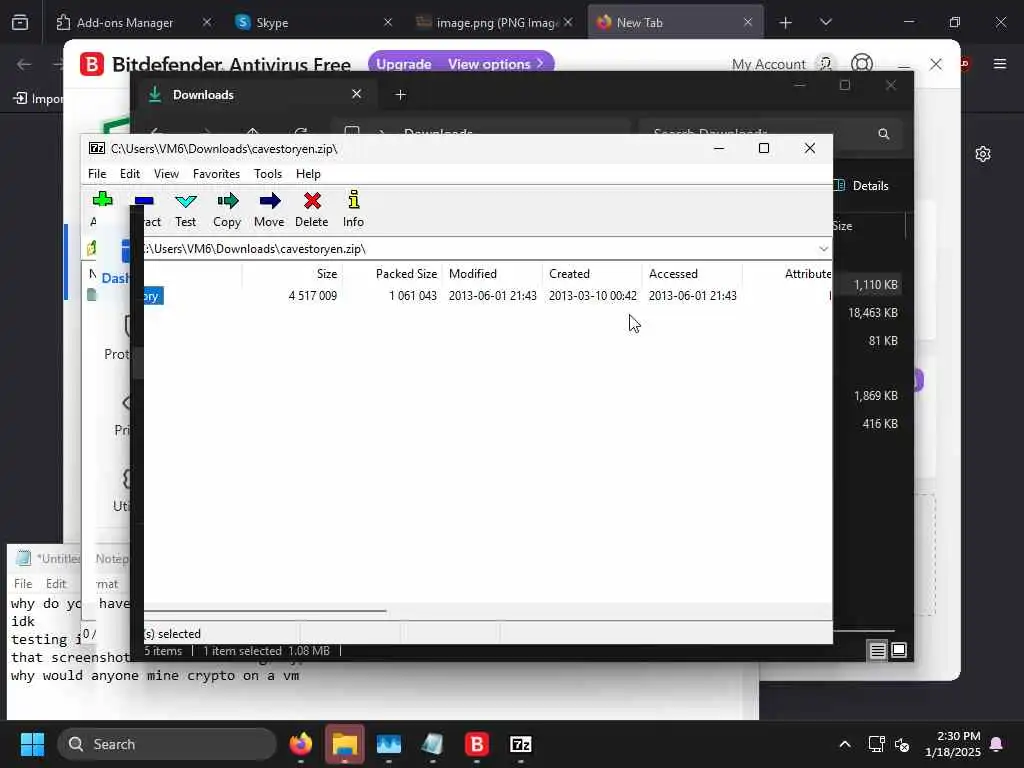This screenshot has height=768, width=1024.
Task: Show hidden system tray icons
Action: (x=844, y=744)
